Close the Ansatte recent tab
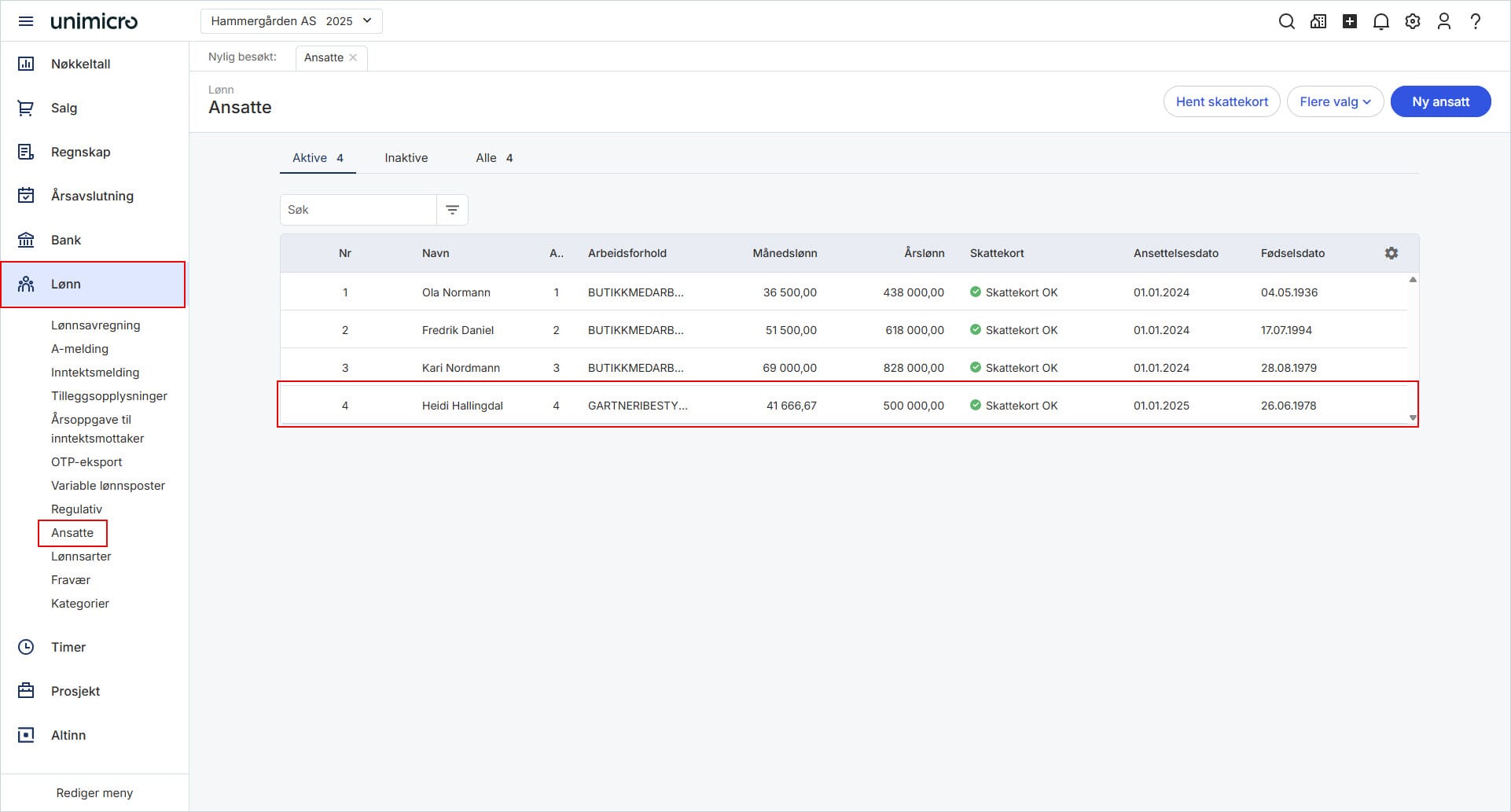Image resolution: width=1511 pixels, height=812 pixels. [353, 57]
